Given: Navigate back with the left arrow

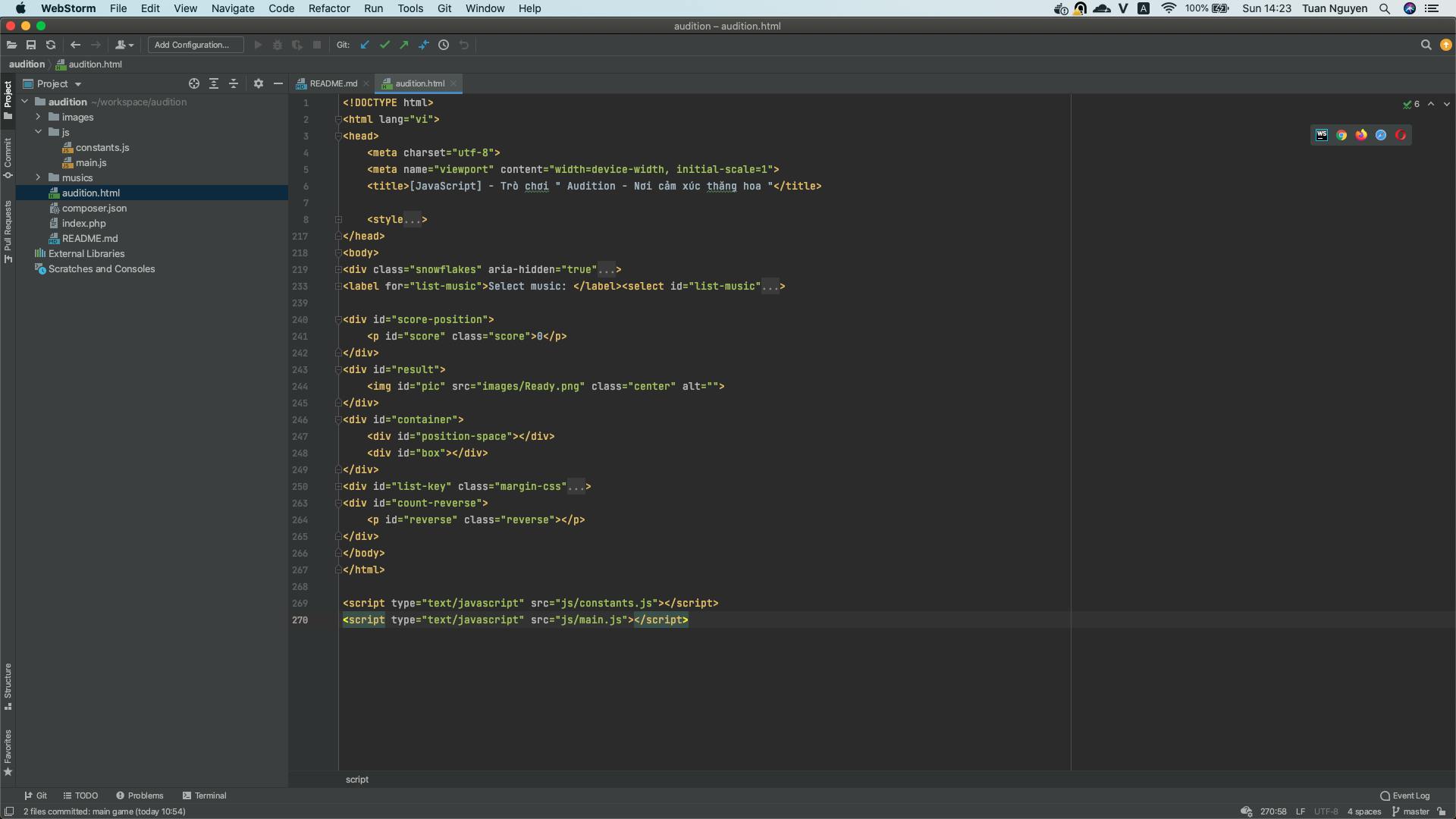Looking at the screenshot, I should coord(75,45).
